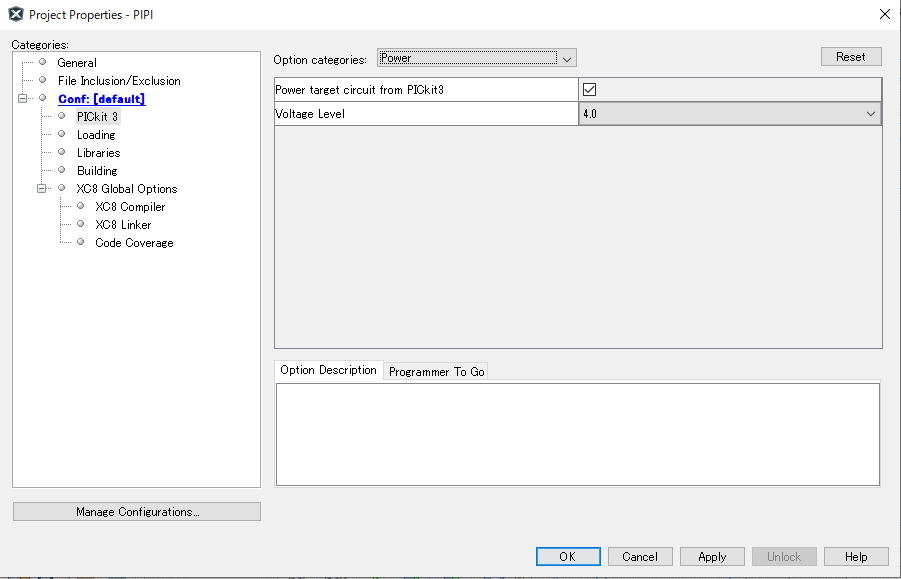Click the bullet icon beside Code Coverage
The image size is (901, 579).
[80, 242]
